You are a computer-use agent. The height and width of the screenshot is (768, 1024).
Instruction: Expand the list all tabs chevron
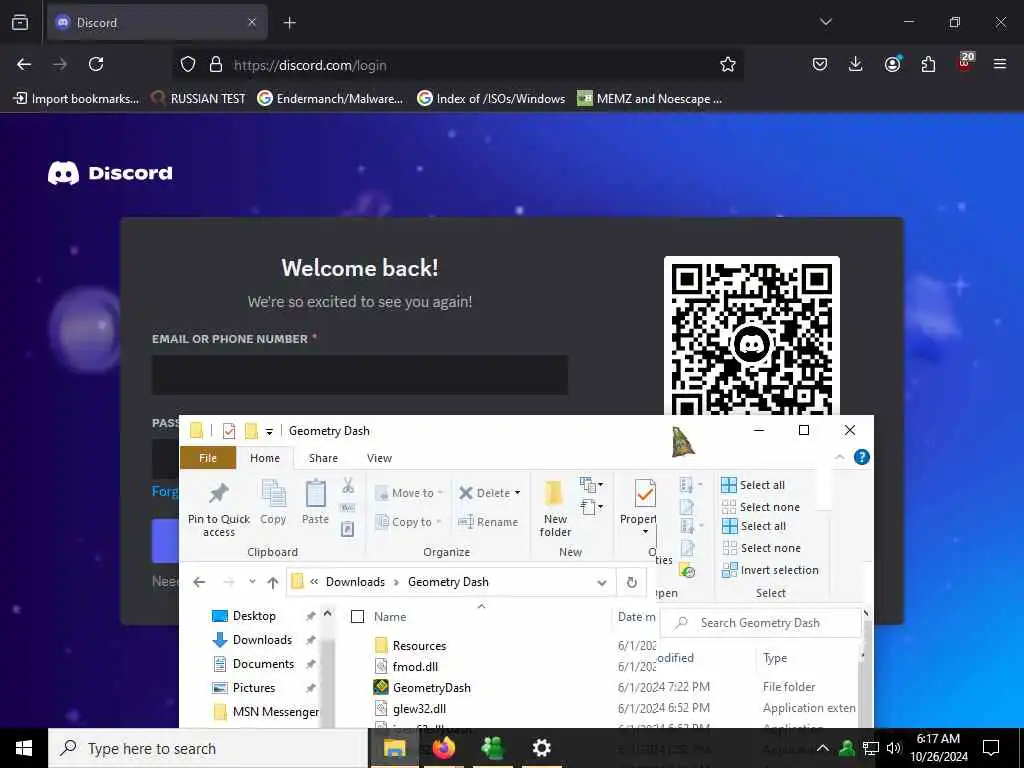(825, 22)
